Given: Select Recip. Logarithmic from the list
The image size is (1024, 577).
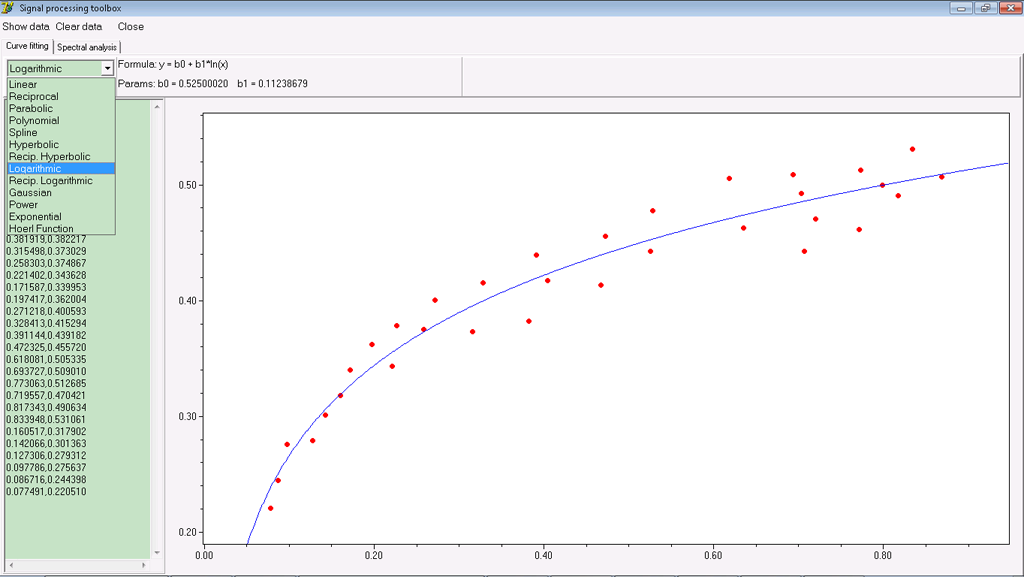Looking at the screenshot, I should (50, 180).
